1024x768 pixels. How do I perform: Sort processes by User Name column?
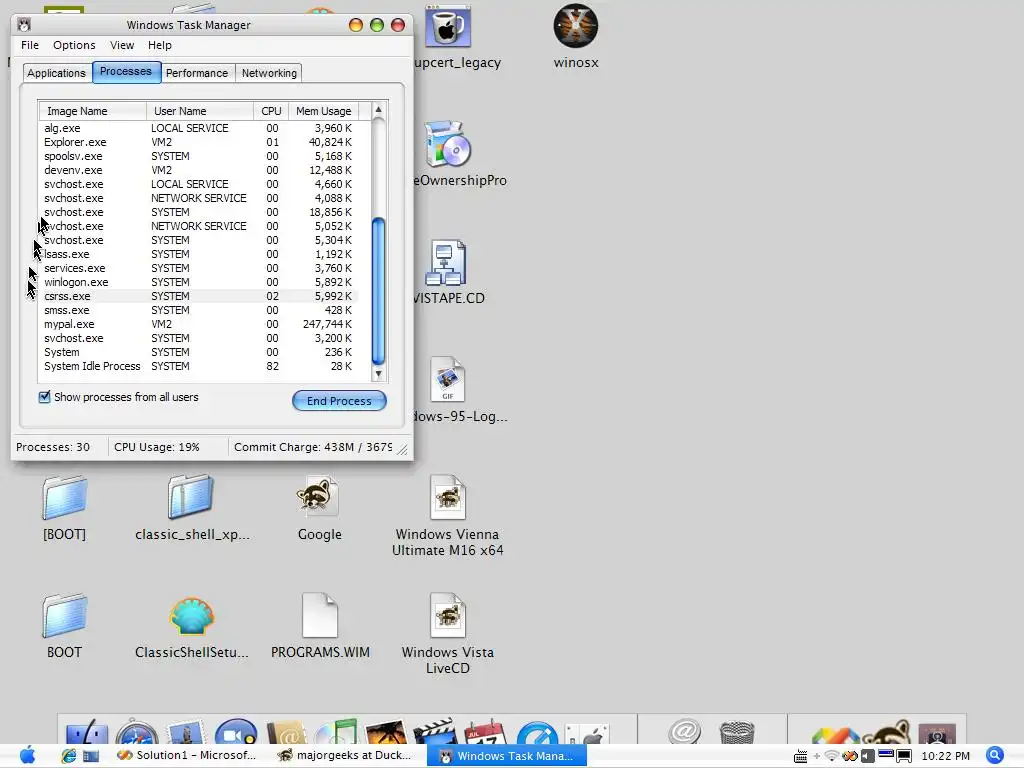click(200, 111)
